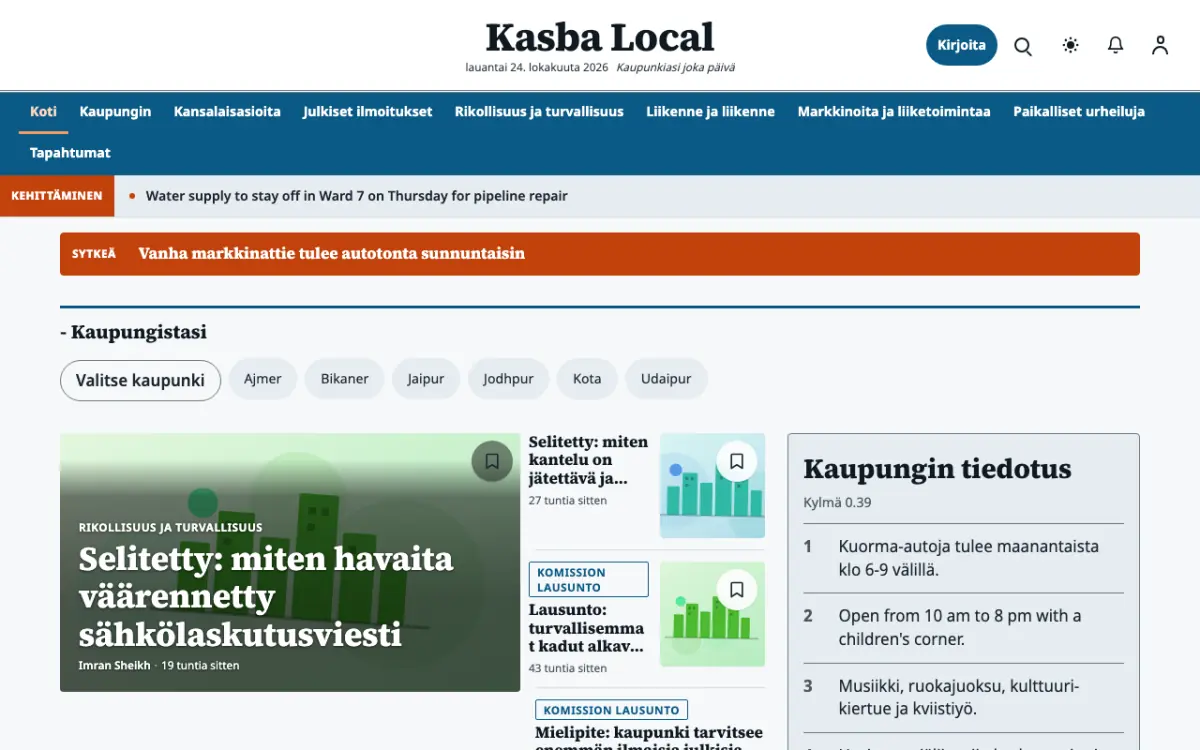Click Komission lausunto tag above Mielipite article

pyautogui.click(x=612, y=710)
